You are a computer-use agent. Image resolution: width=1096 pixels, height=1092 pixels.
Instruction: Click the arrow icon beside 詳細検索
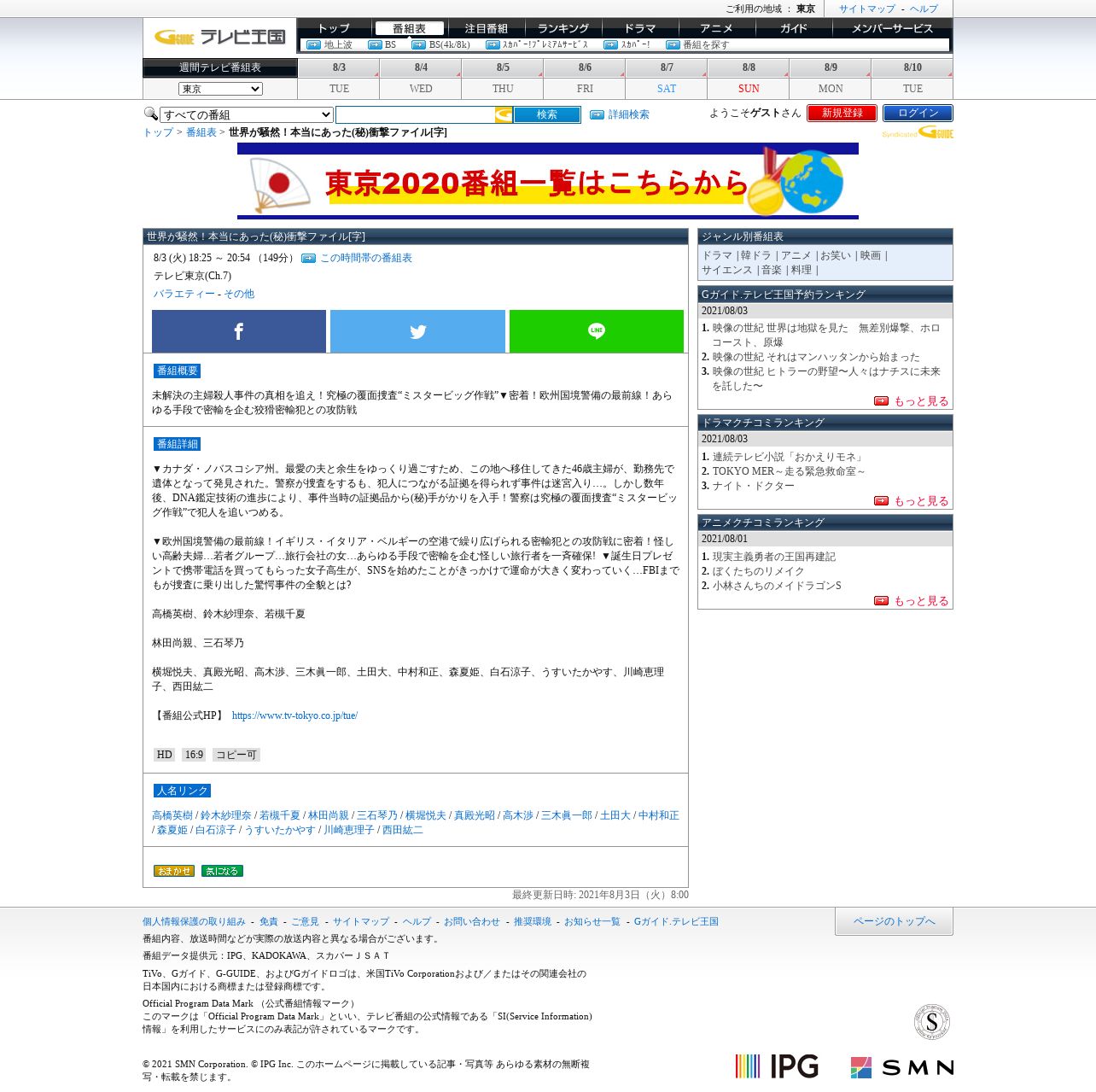point(597,114)
